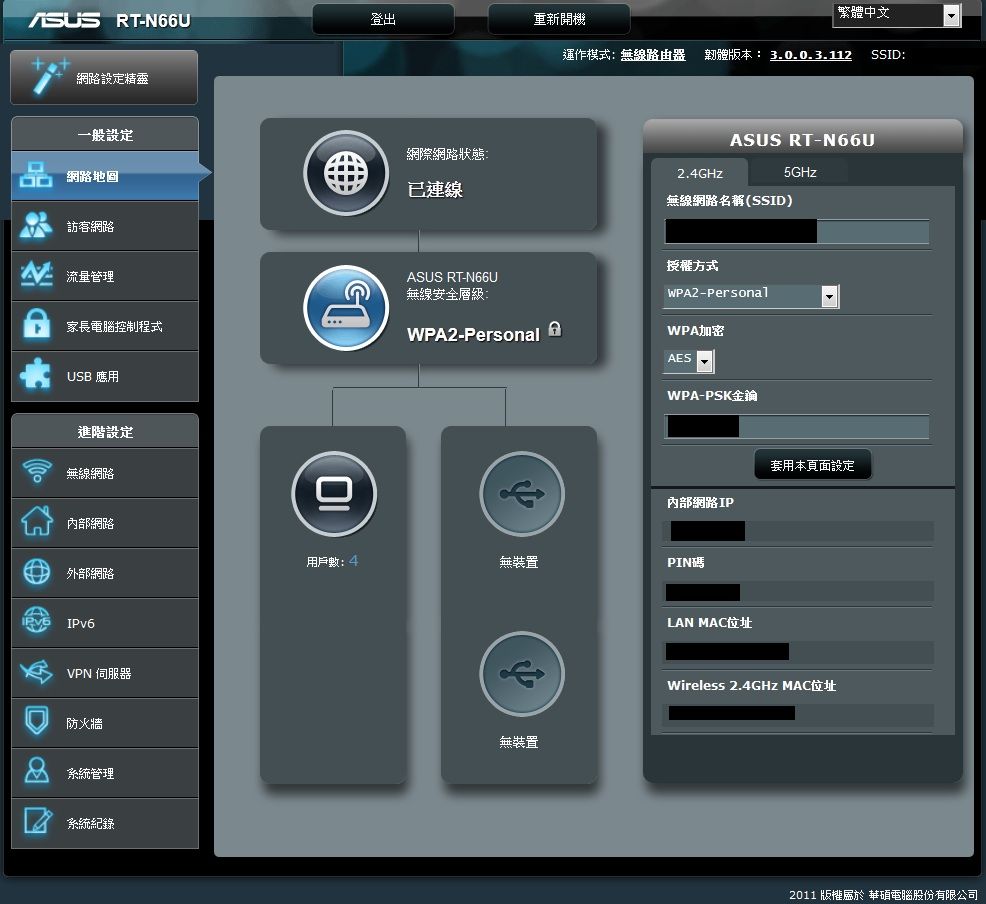This screenshot has height=904, width=986.
Task: Open Guest Network (訪客網路) people icon
Action: click(36, 225)
